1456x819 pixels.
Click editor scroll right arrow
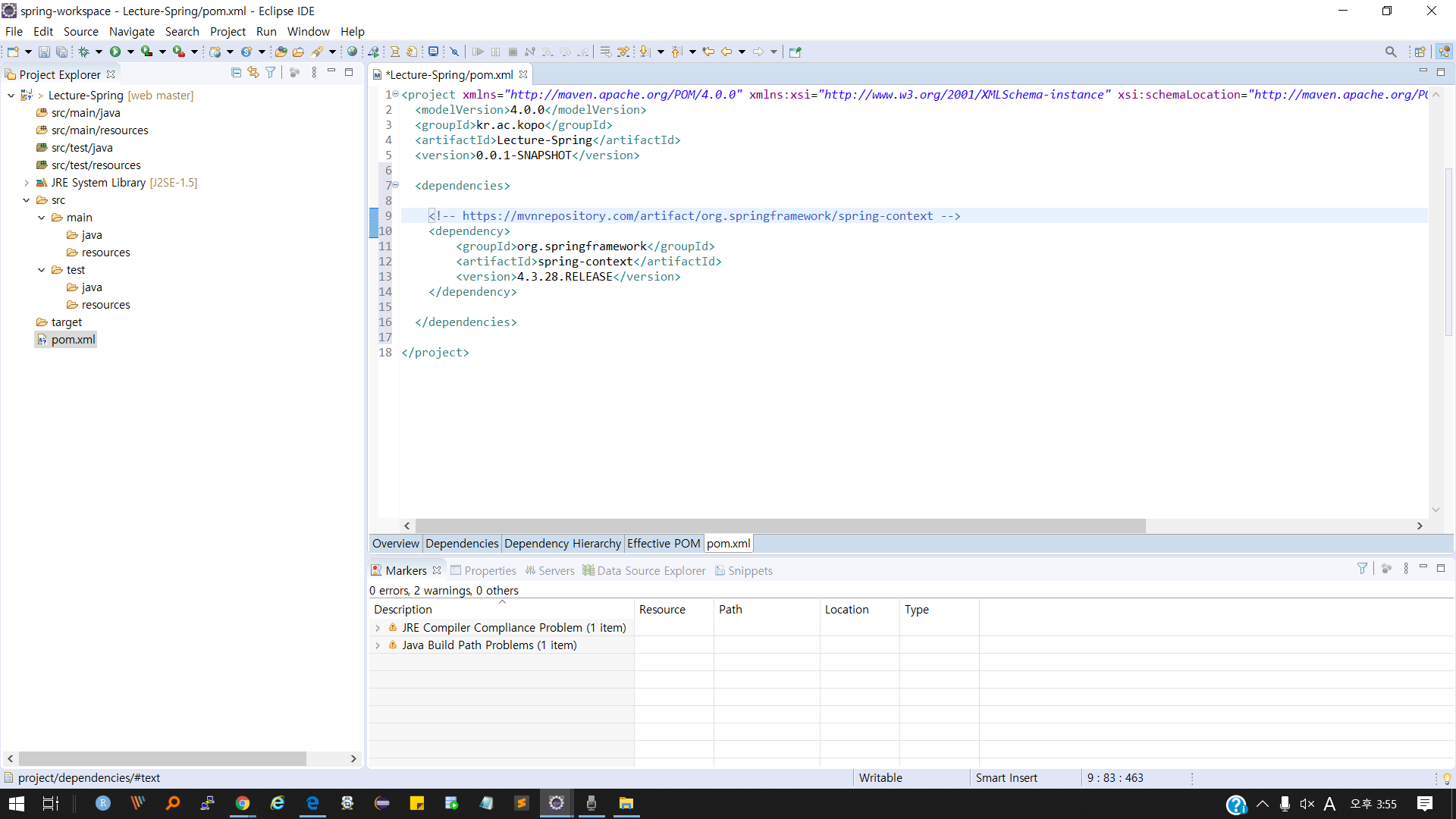coord(1420,526)
